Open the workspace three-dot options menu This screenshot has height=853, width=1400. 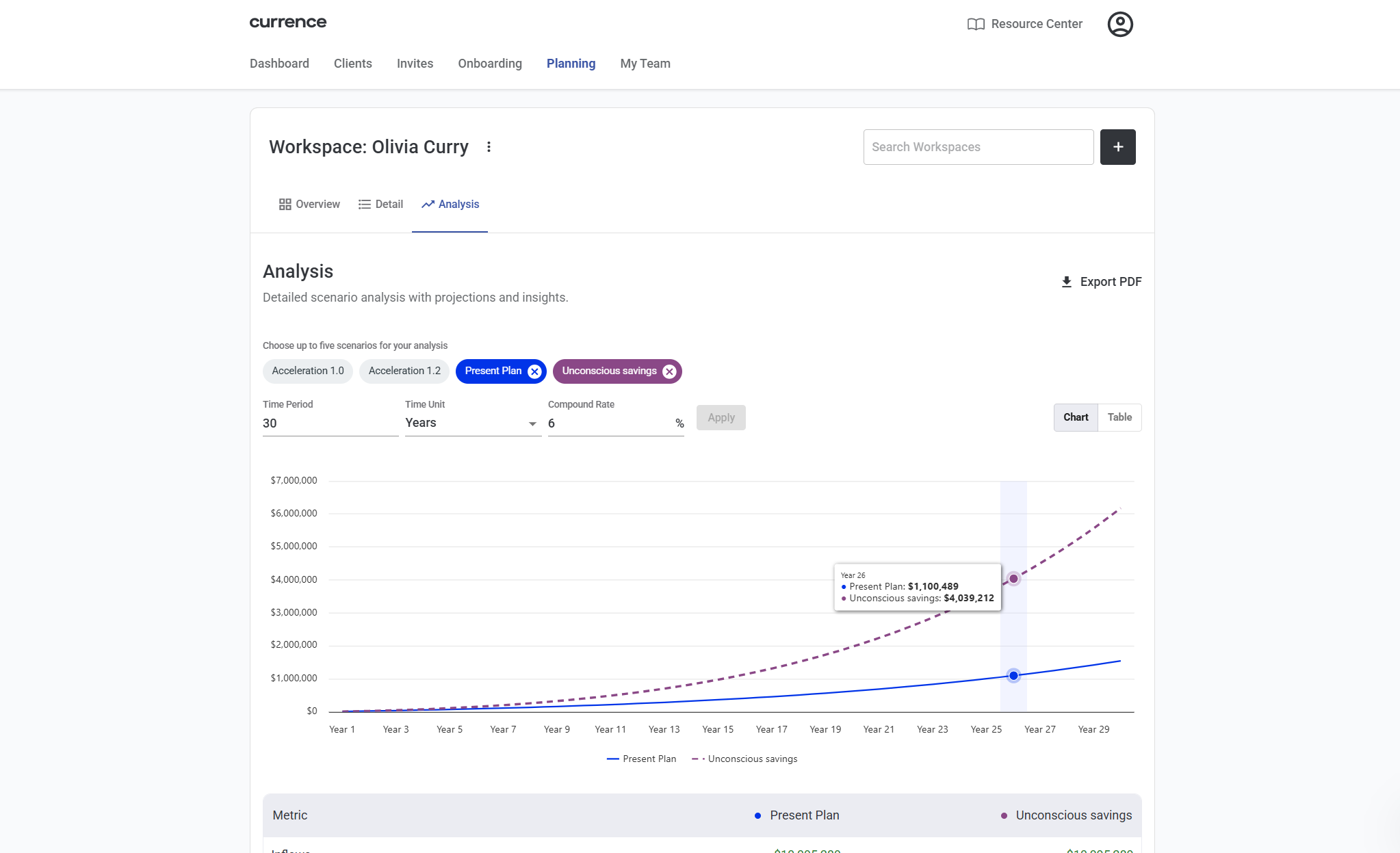(489, 147)
